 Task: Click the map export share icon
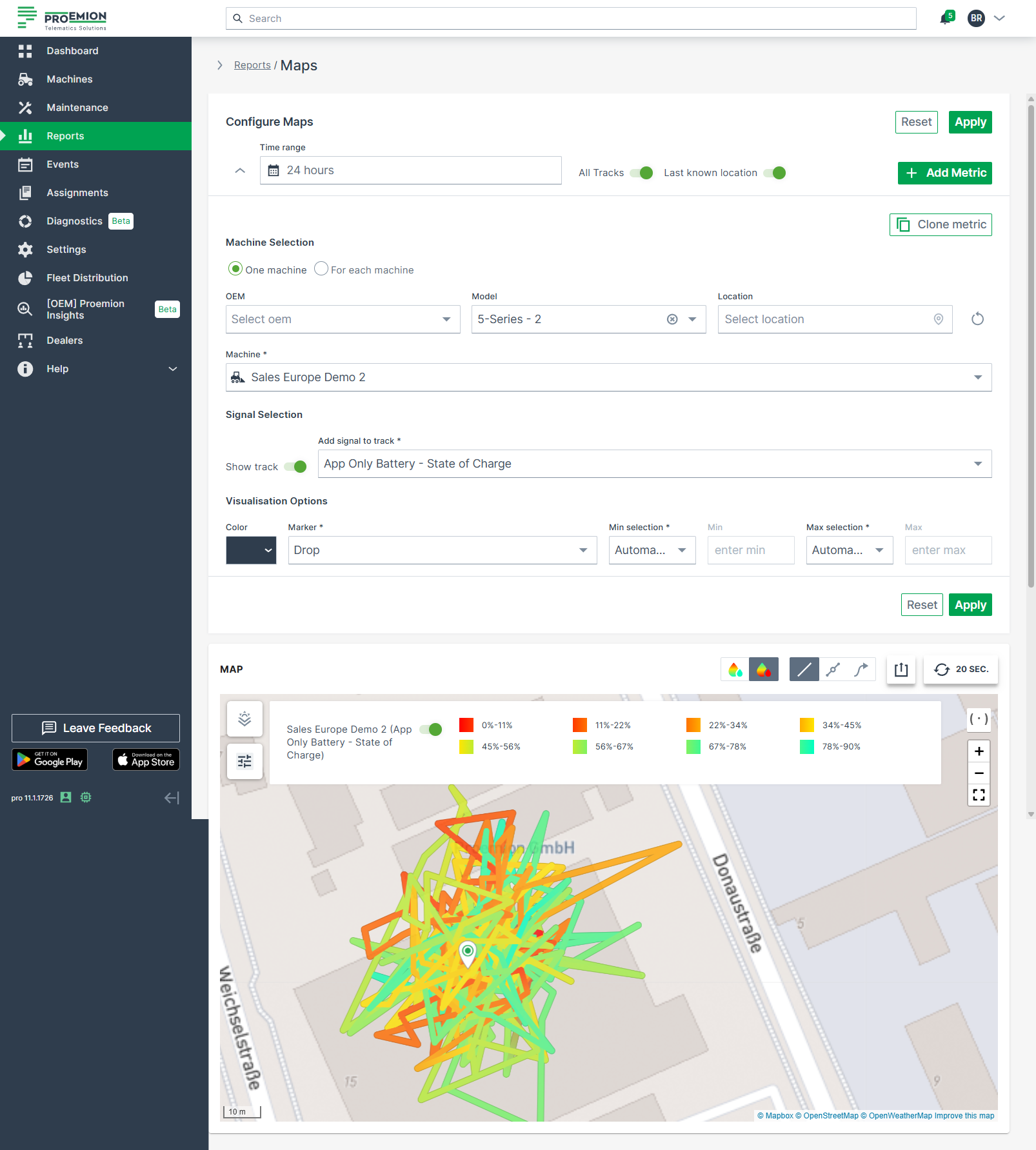[x=901, y=669]
